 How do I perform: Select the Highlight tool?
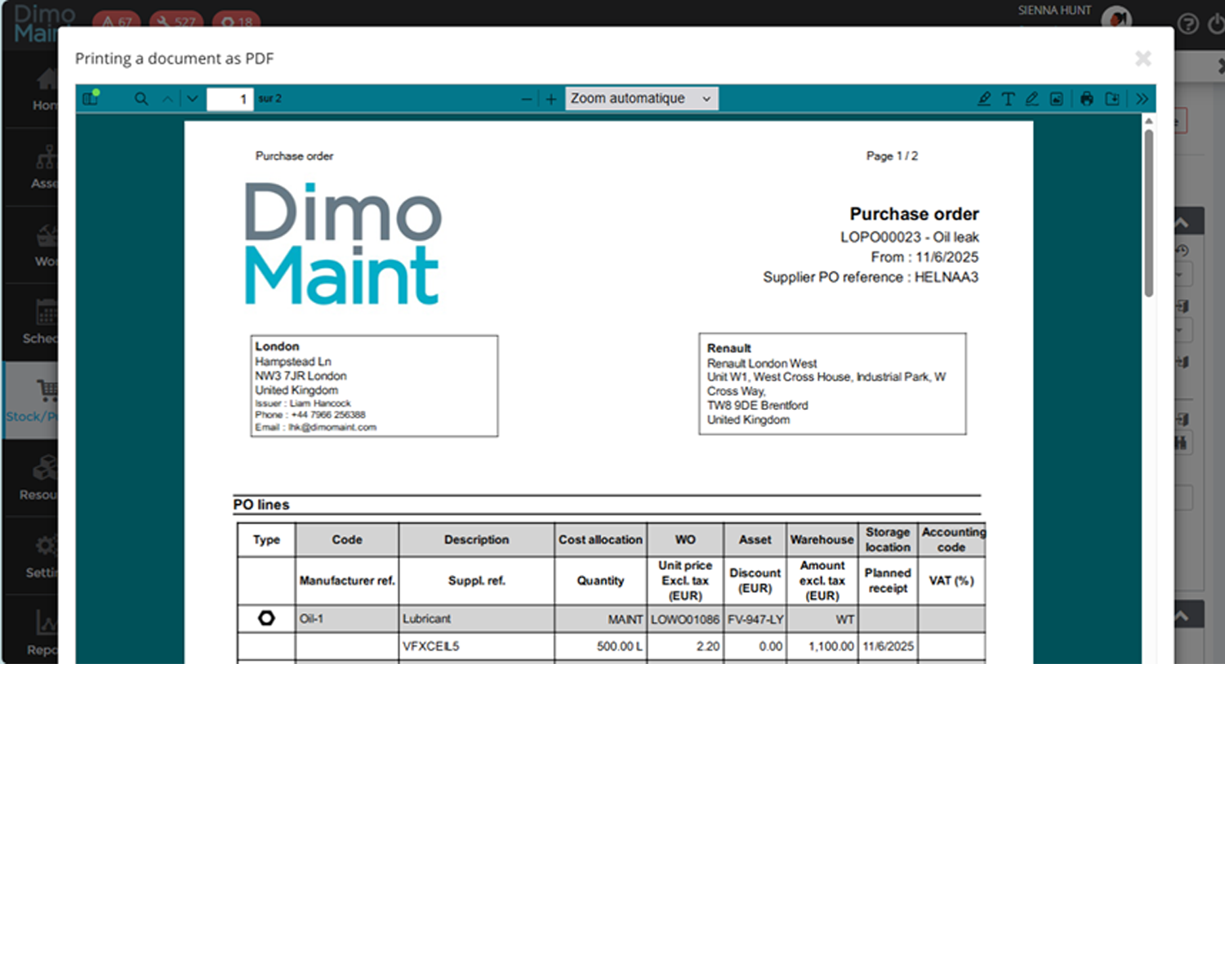point(985,98)
